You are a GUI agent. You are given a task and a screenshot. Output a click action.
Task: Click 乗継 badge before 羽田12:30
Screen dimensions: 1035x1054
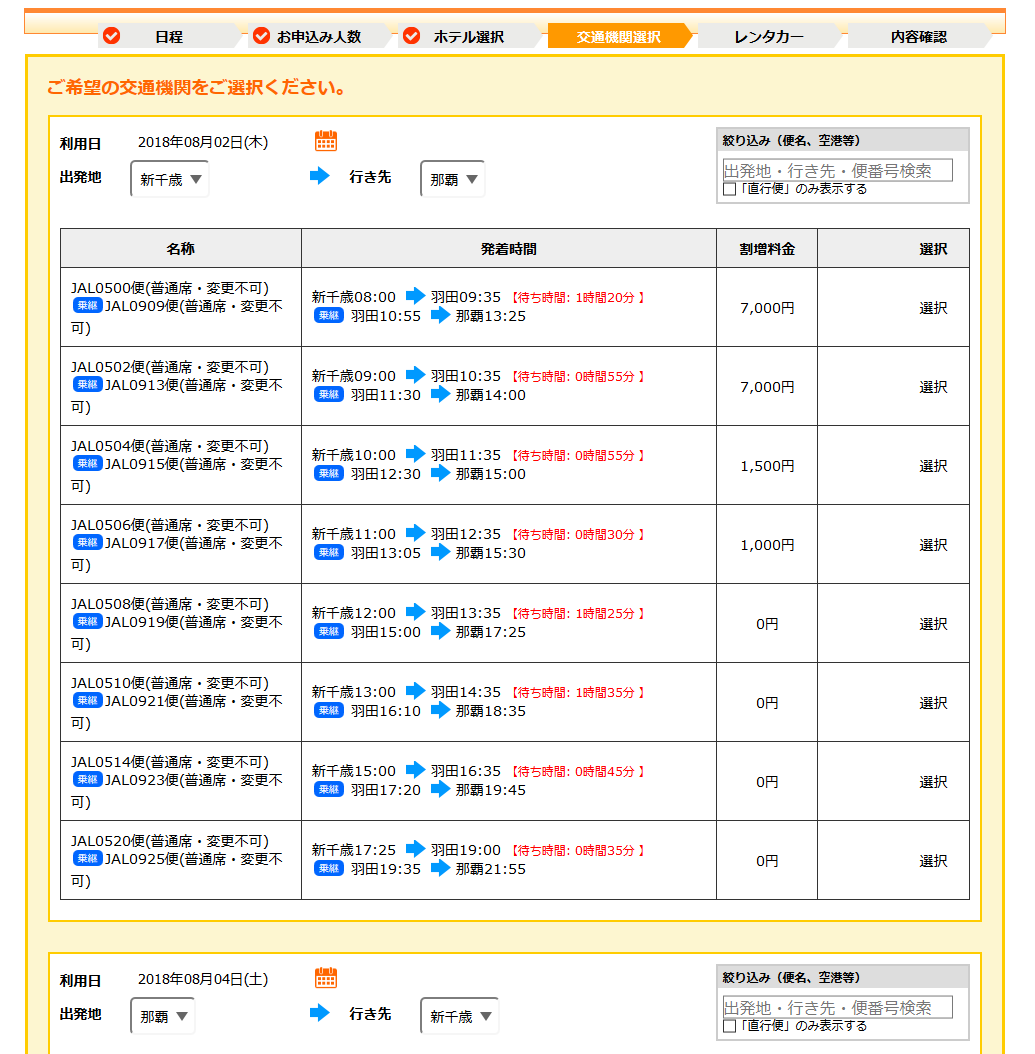tap(329, 474)
